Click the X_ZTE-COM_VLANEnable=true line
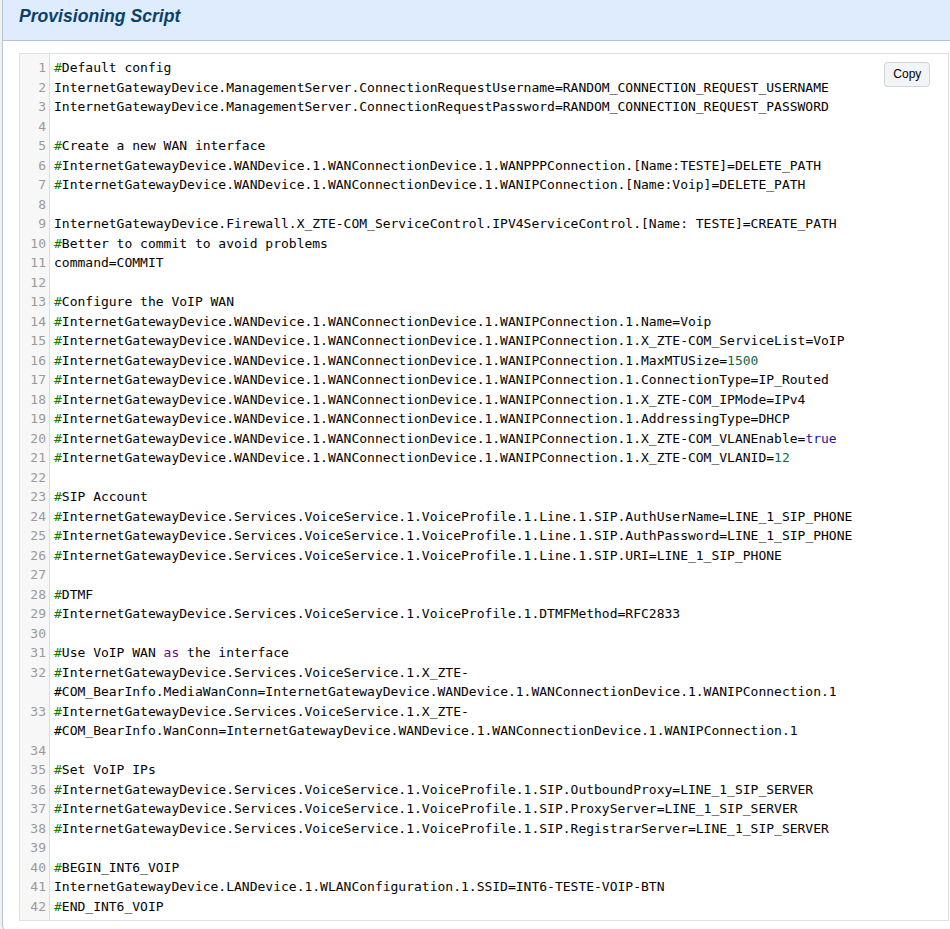 pos(445,439)
